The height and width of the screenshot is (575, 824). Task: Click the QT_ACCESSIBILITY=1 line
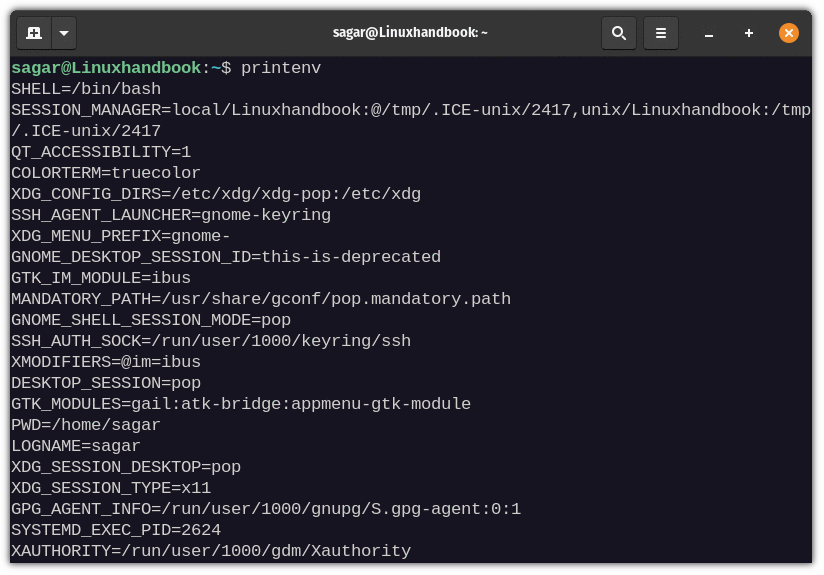click(x=101, y=152)
